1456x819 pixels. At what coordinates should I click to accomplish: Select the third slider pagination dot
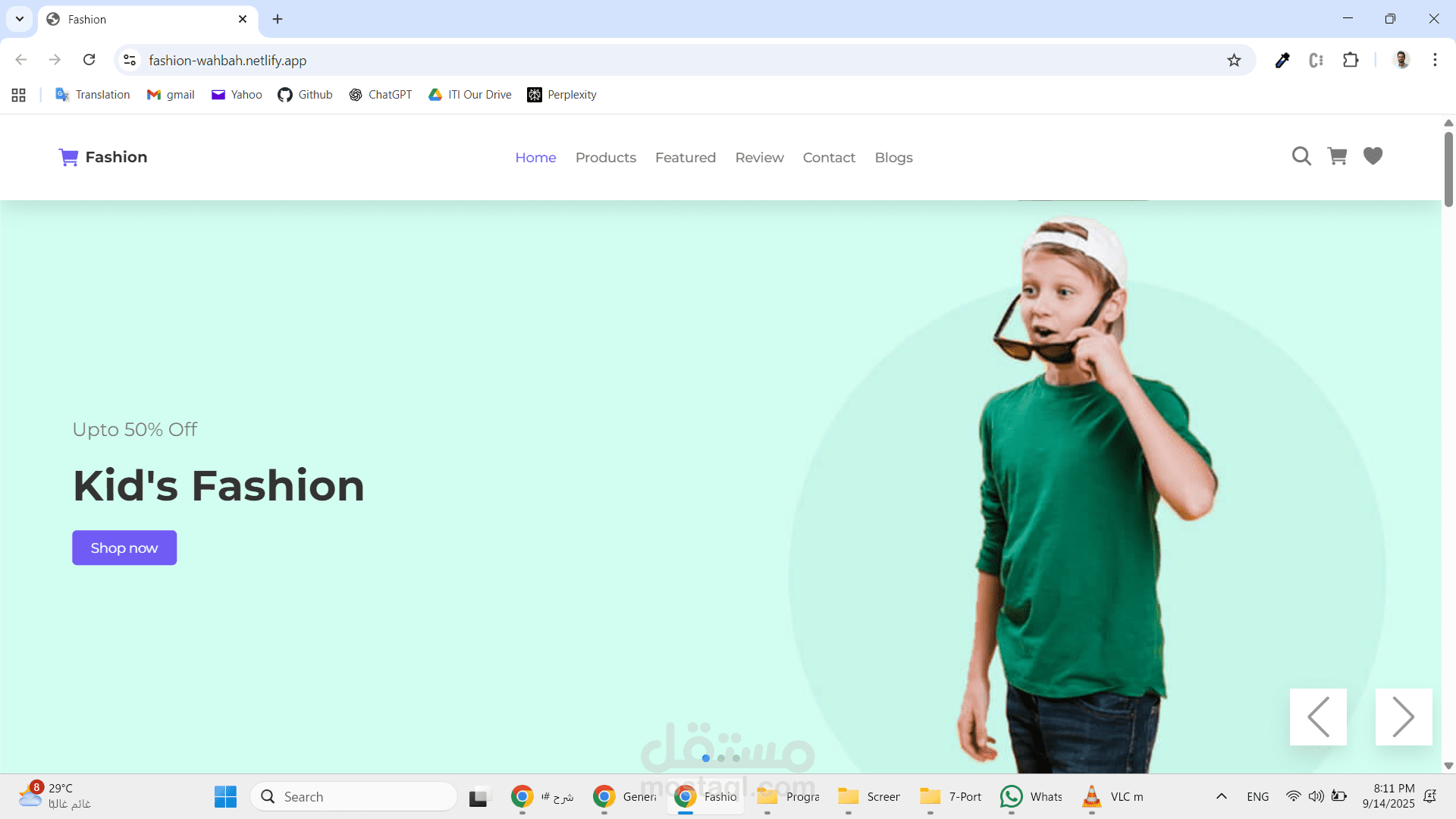736,758
